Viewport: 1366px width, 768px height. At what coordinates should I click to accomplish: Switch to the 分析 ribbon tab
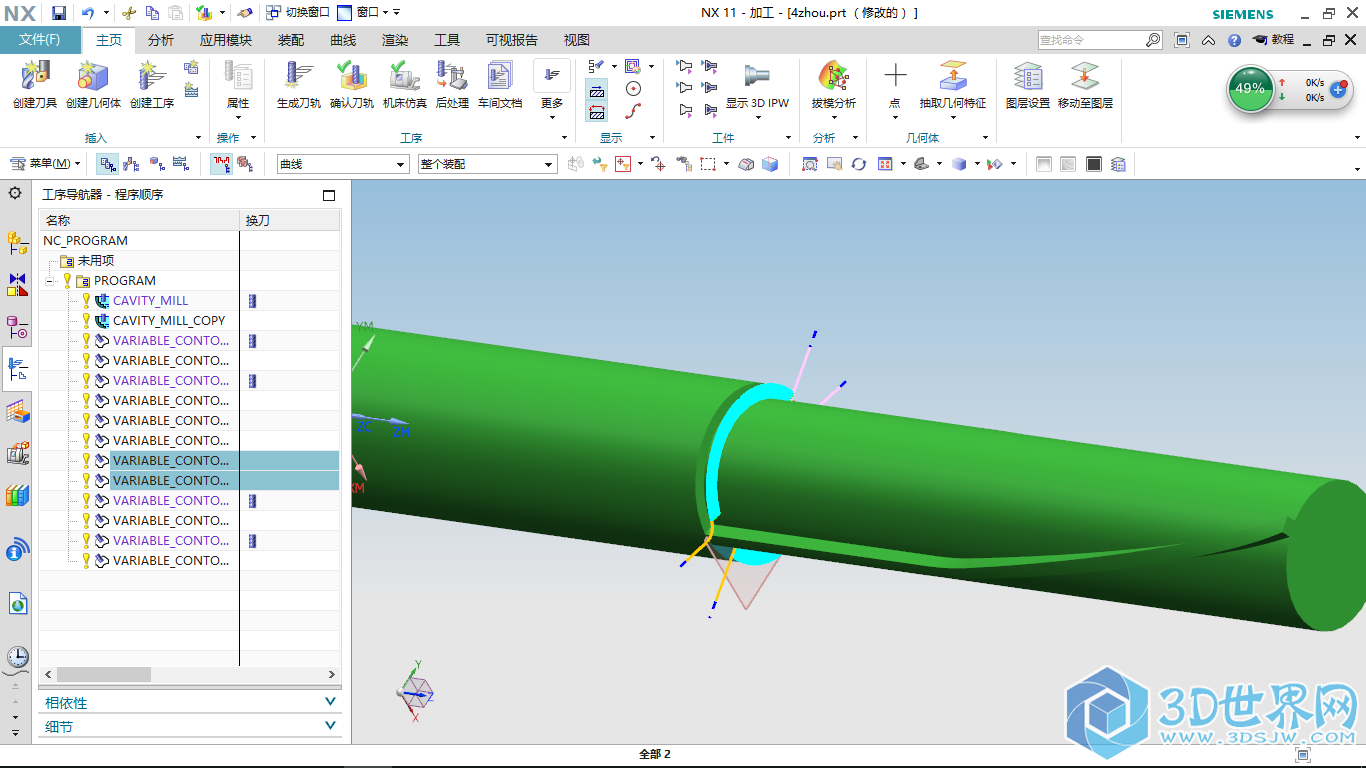pos(160,40)
